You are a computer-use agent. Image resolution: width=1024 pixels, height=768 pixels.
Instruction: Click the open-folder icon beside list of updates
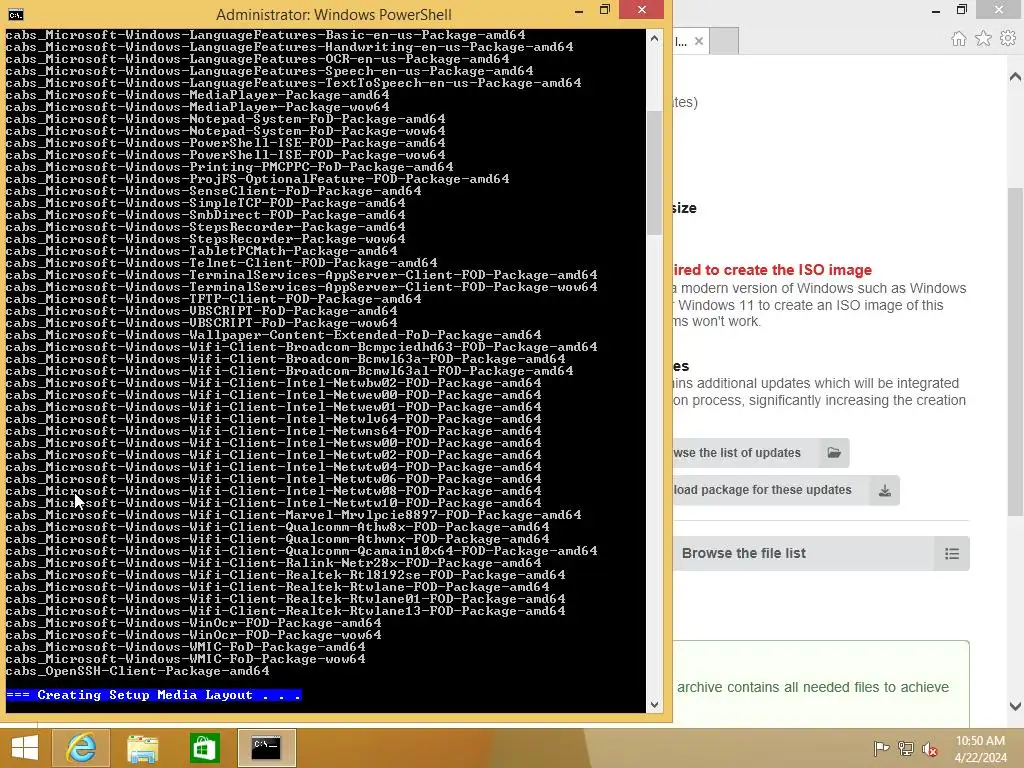[x=834, y=453]
